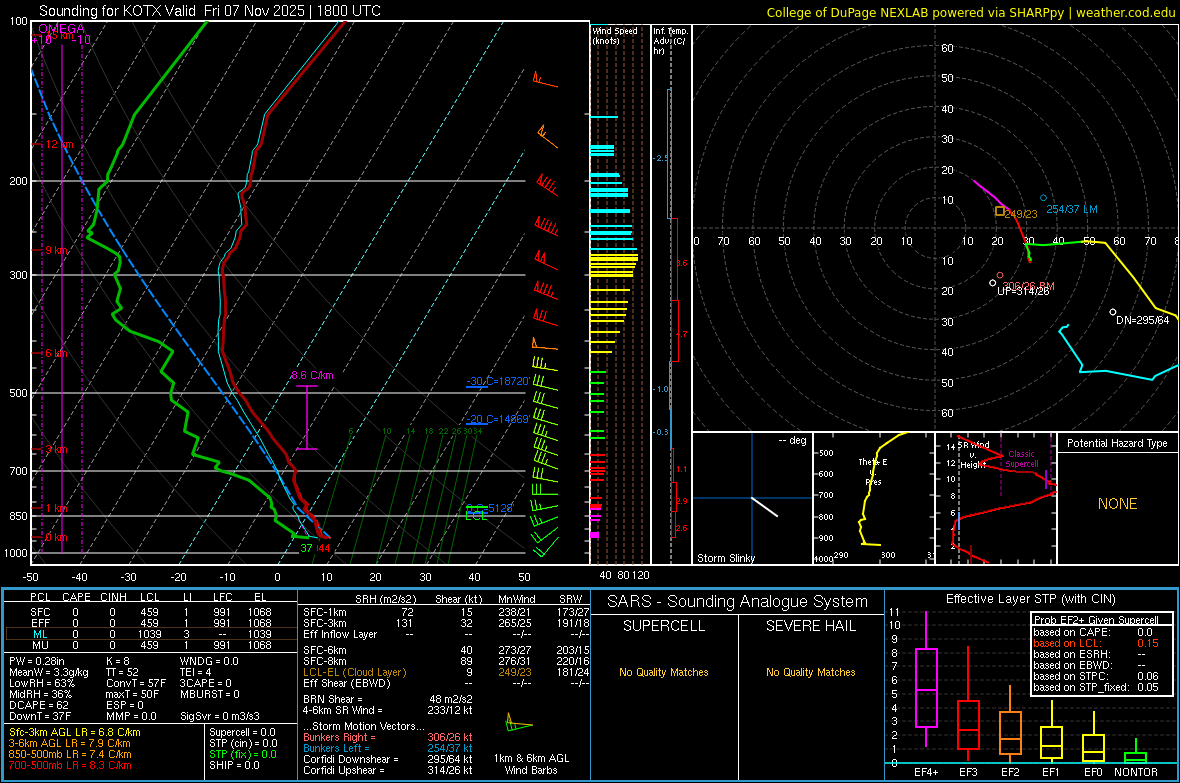
Task: Click the white line in Storm Slinky panel
Action: (765, 507)
